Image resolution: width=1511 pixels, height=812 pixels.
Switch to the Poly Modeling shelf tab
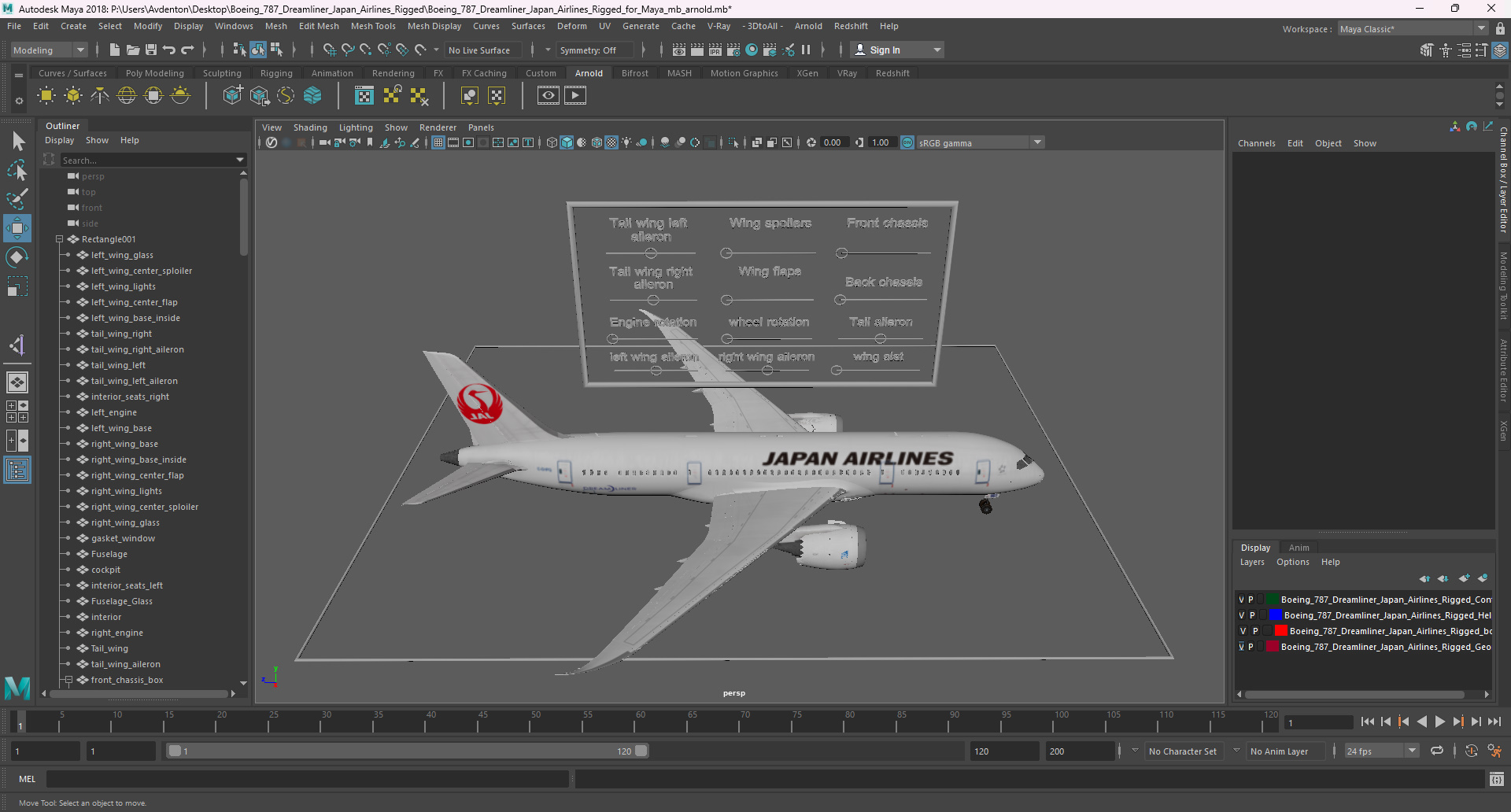(155, 73)
